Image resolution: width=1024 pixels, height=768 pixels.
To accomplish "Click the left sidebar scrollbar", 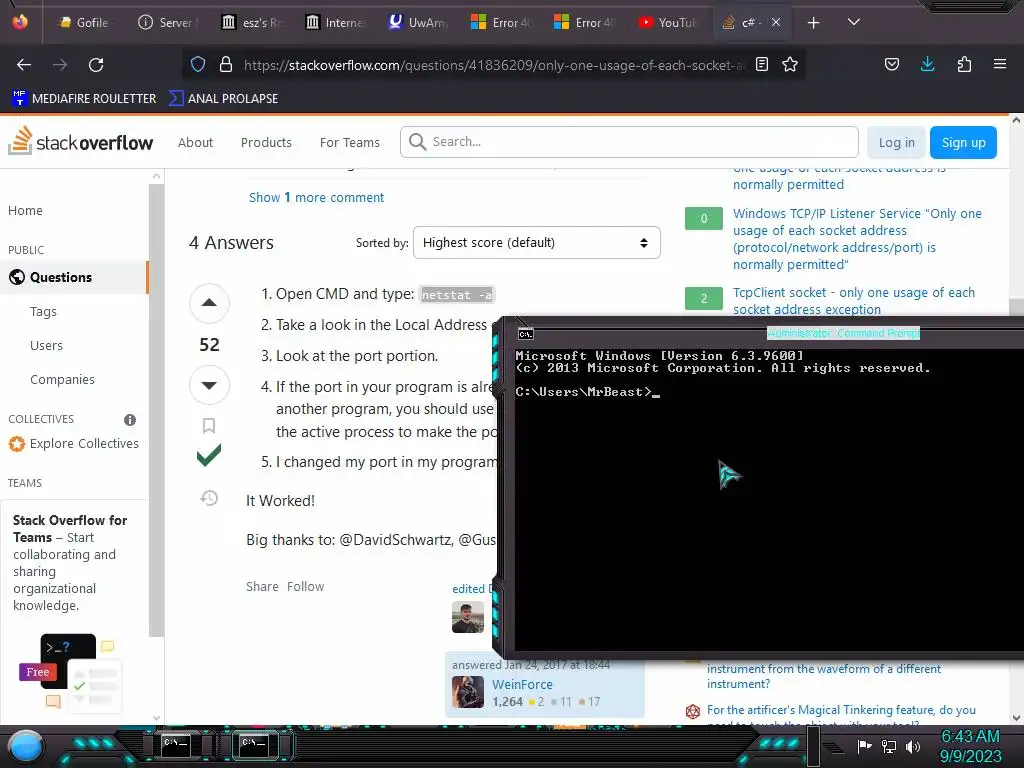I will (156, 410).
